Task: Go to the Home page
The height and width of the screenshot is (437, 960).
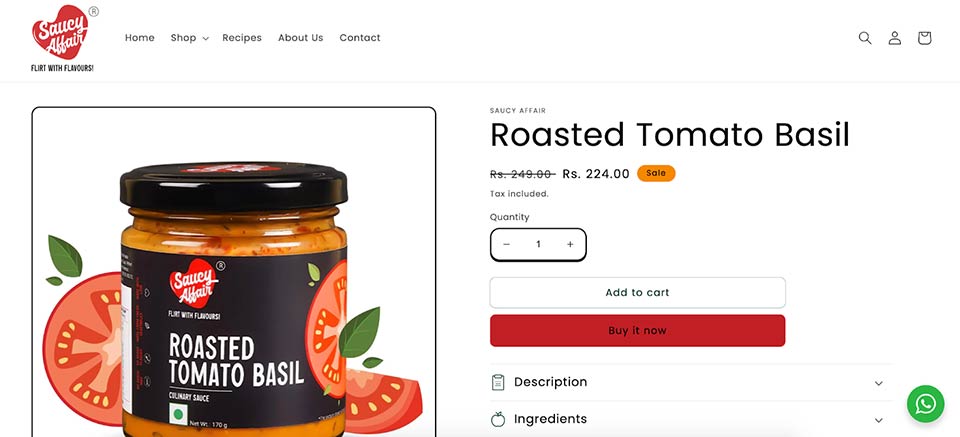Action: coord(140,38)
